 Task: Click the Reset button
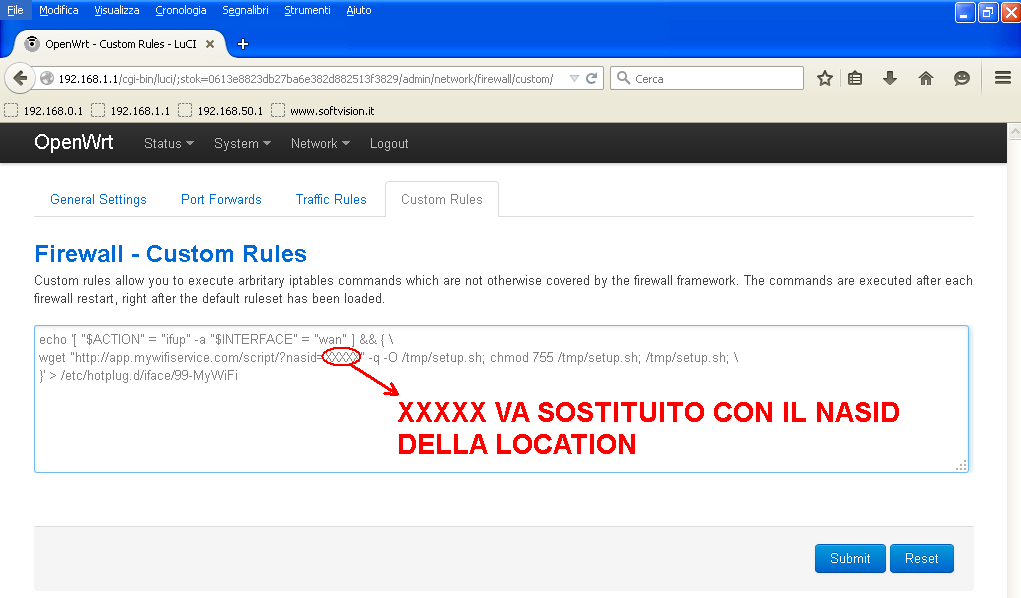tap(921, 558)
